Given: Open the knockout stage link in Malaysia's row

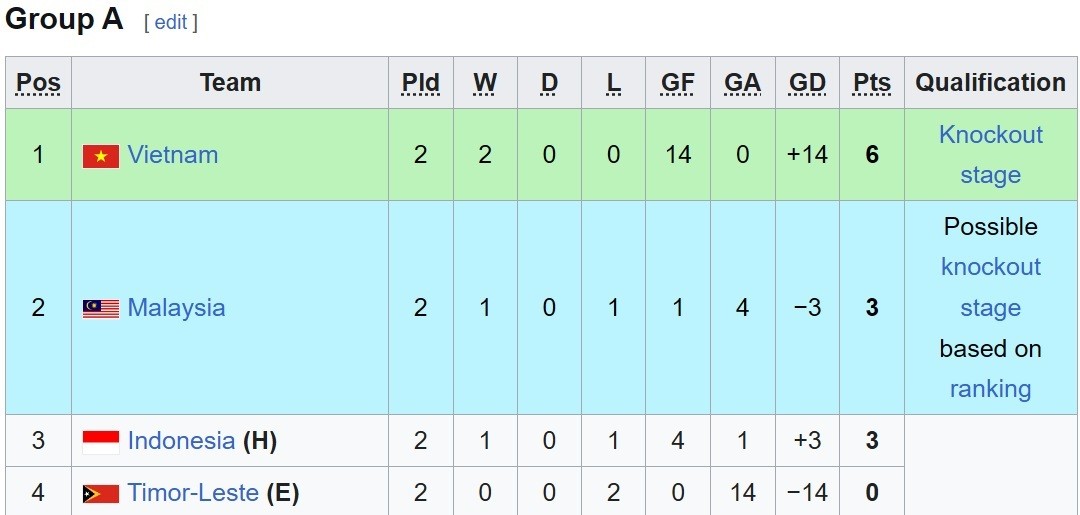Looking at the screenshot, I should point(990,268).
